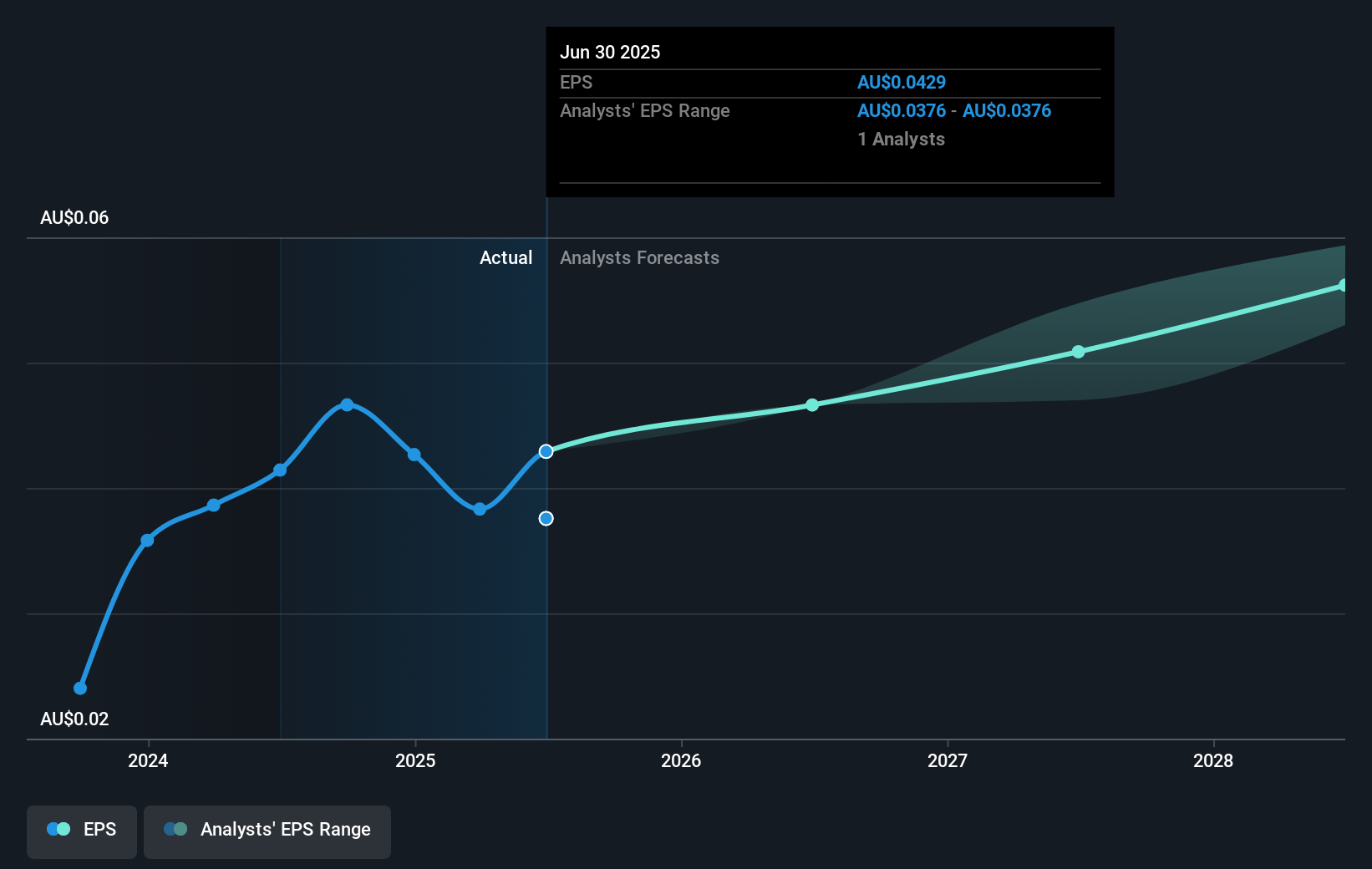
Task: Select the EPS peak data point in late 2024
Action: [347, 404]
